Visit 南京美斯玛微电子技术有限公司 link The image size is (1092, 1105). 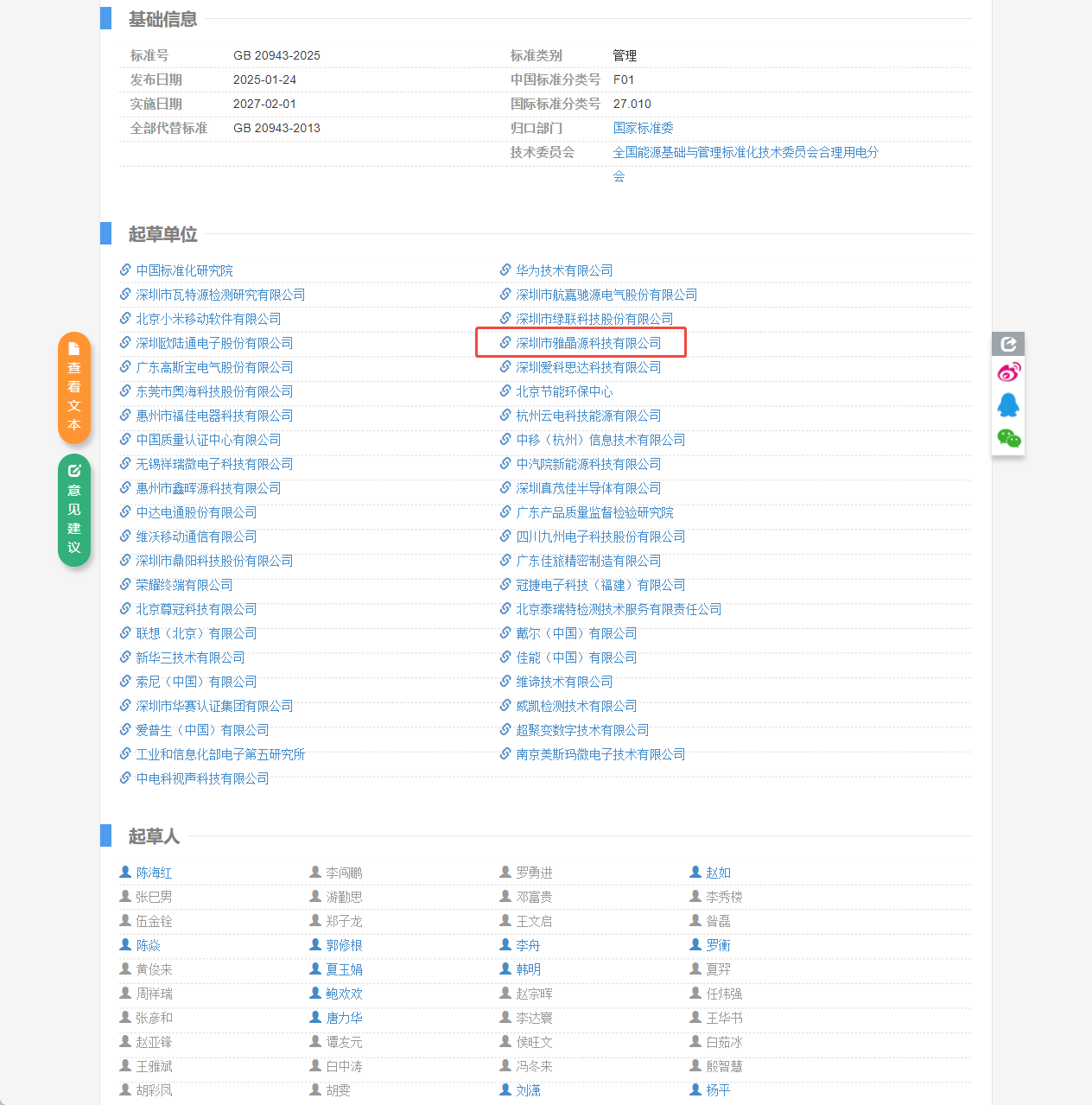[x=600, y=754]
